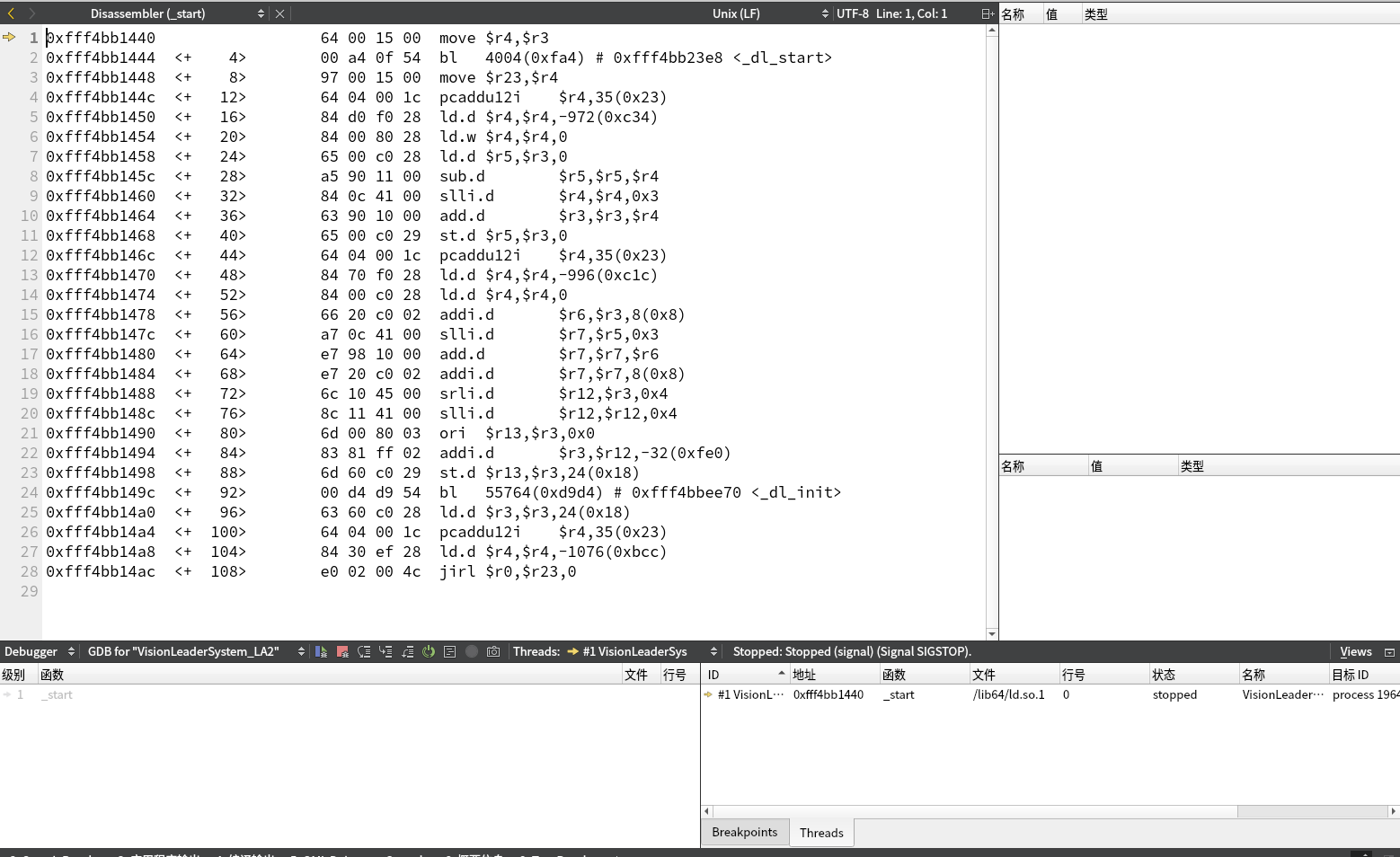Open the Threads selector in the debugger bar
This screenshot has height=857, width=1400.
click(713, 651)
